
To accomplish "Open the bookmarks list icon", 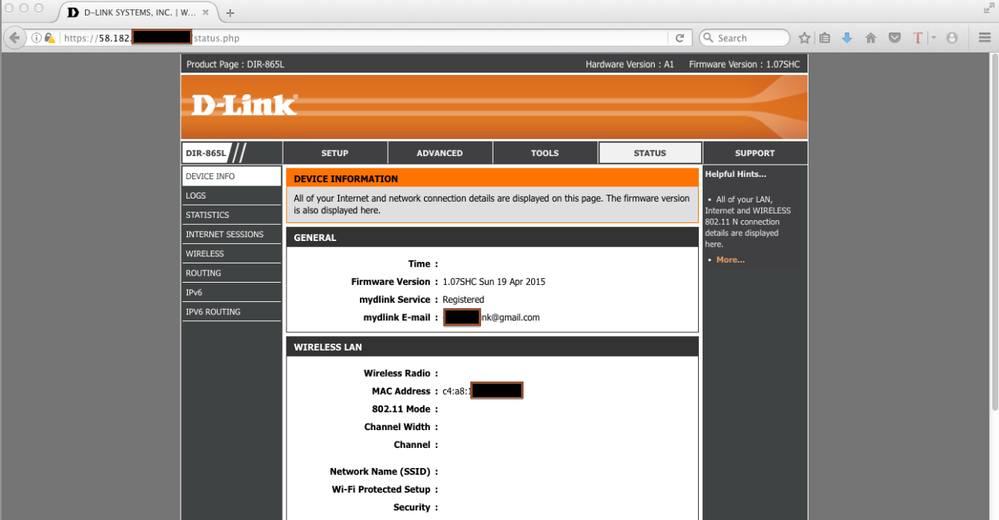I will pyautogui.click(x=824, y=38).
